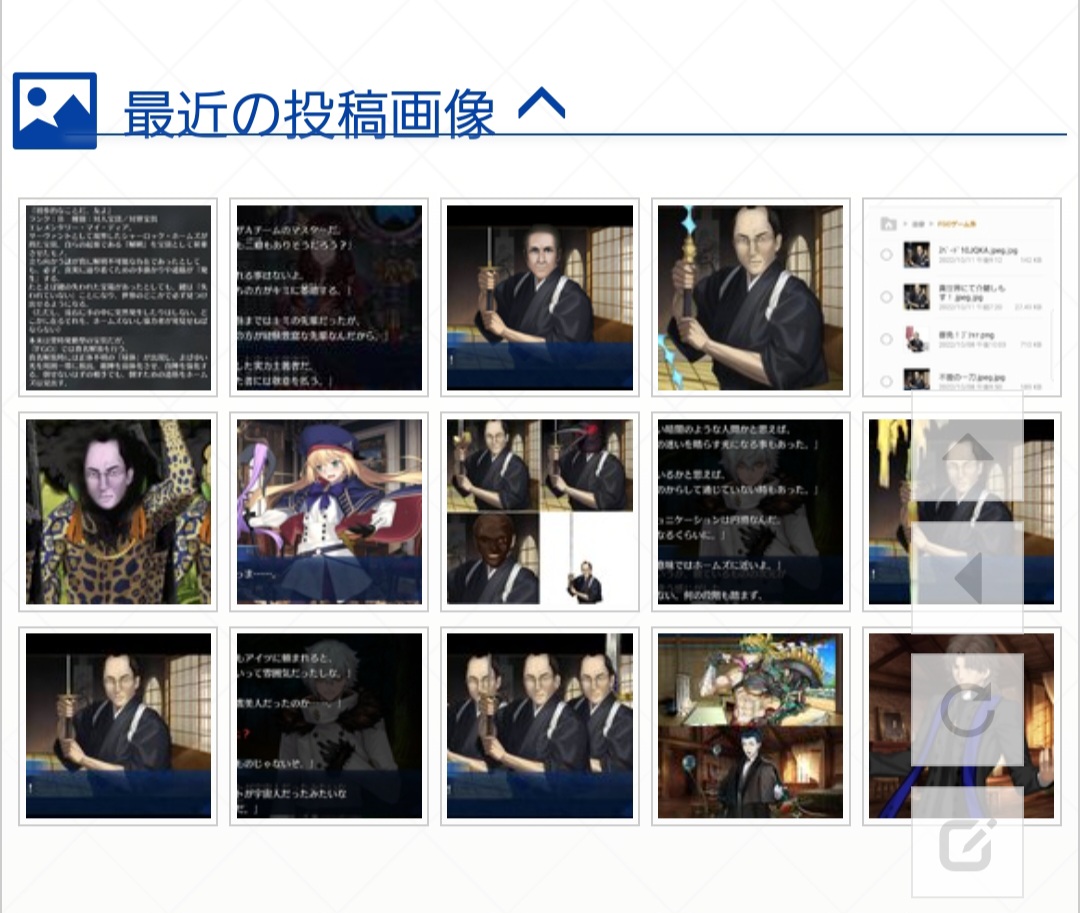View the four-panel swordsman collage thumbnail
Viewport: 1080px width, 913px height.
click(540, 512)
